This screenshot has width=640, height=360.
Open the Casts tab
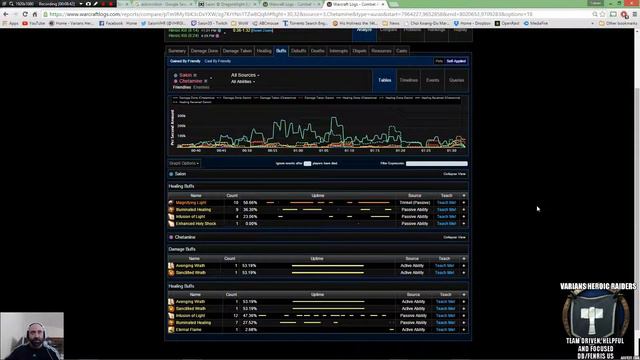click(x=402, y=51)
